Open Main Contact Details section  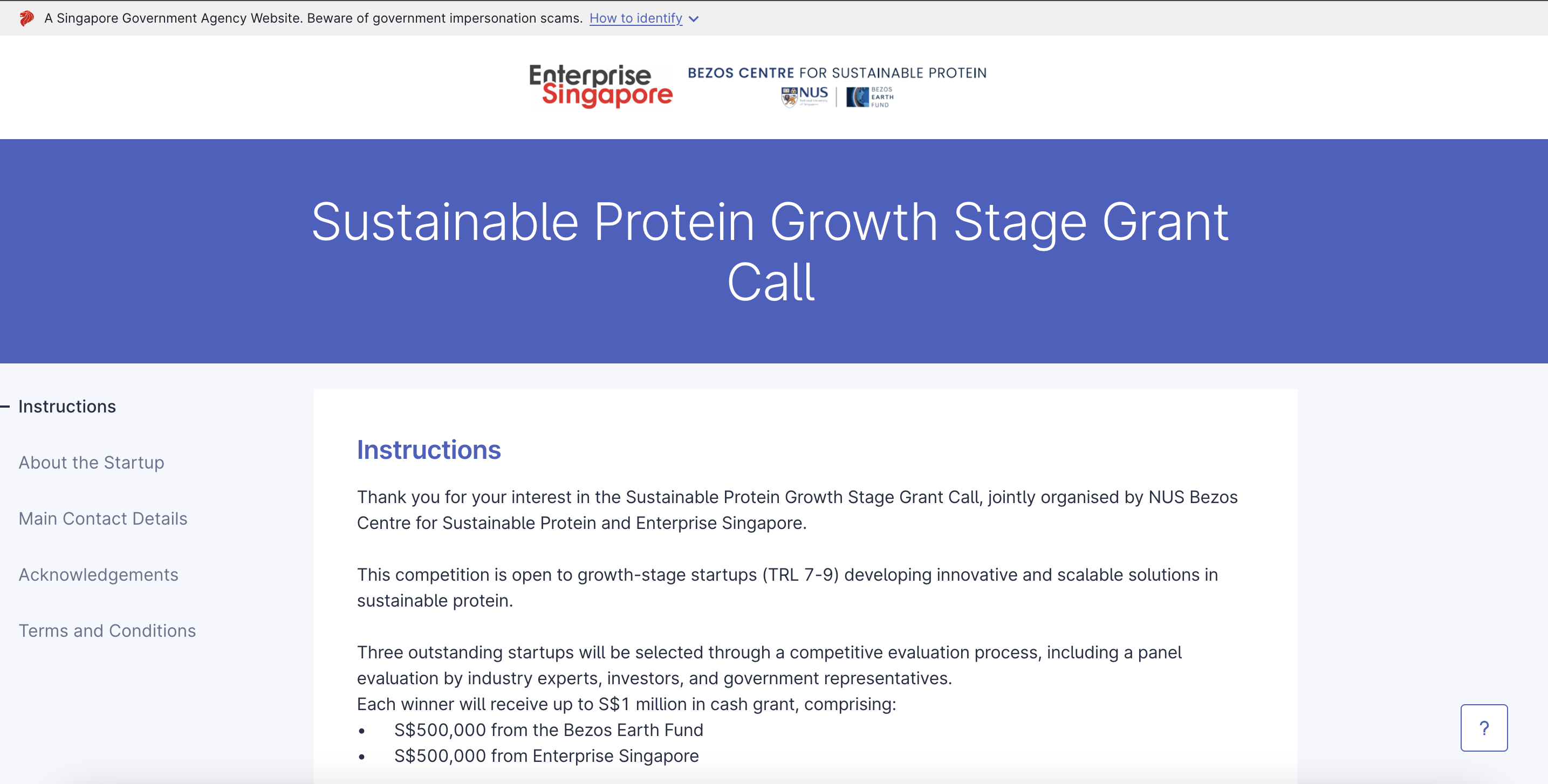coord(103,519)
